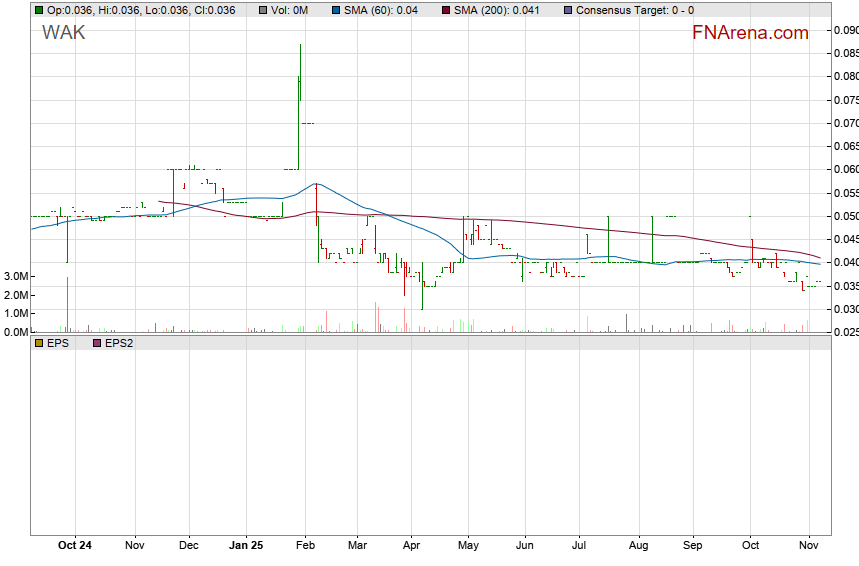Click the gray Vol legend swatch
Screen dimensions: 859x566
(262, 10)
